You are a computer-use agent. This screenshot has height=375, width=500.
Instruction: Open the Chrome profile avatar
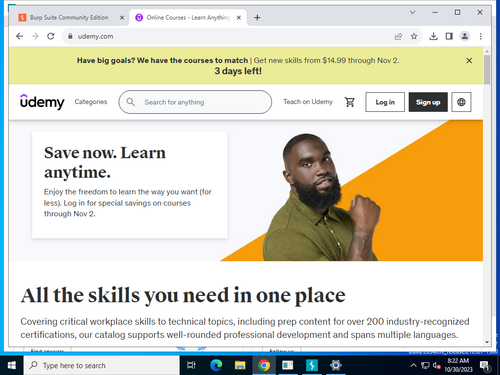[465, 36]
